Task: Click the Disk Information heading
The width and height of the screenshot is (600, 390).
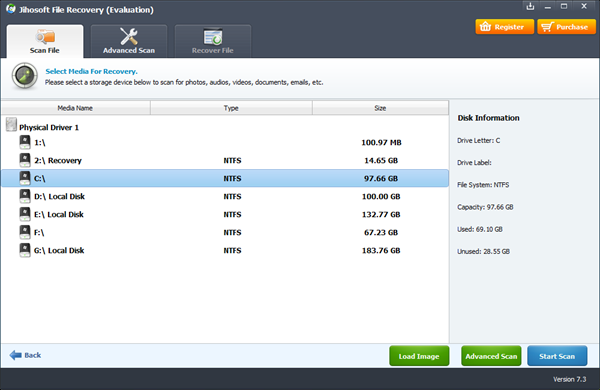Action: pos(489,118)
